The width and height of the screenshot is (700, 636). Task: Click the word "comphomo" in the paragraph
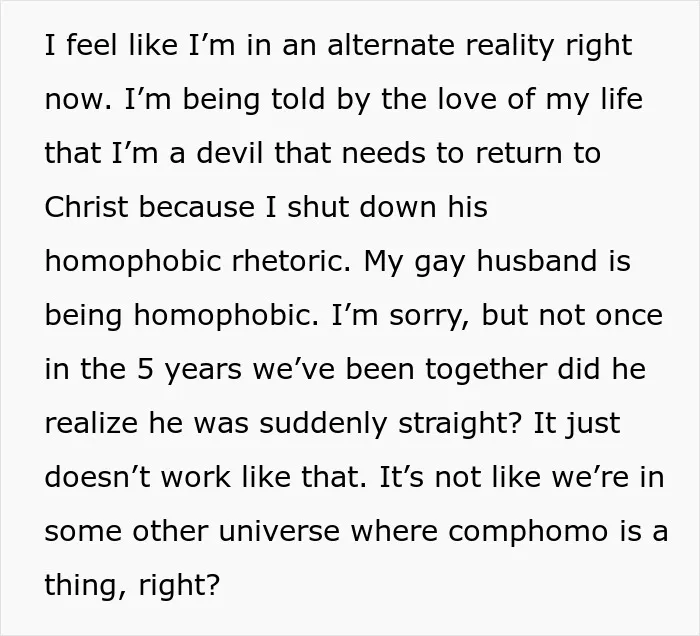point(528,533)
